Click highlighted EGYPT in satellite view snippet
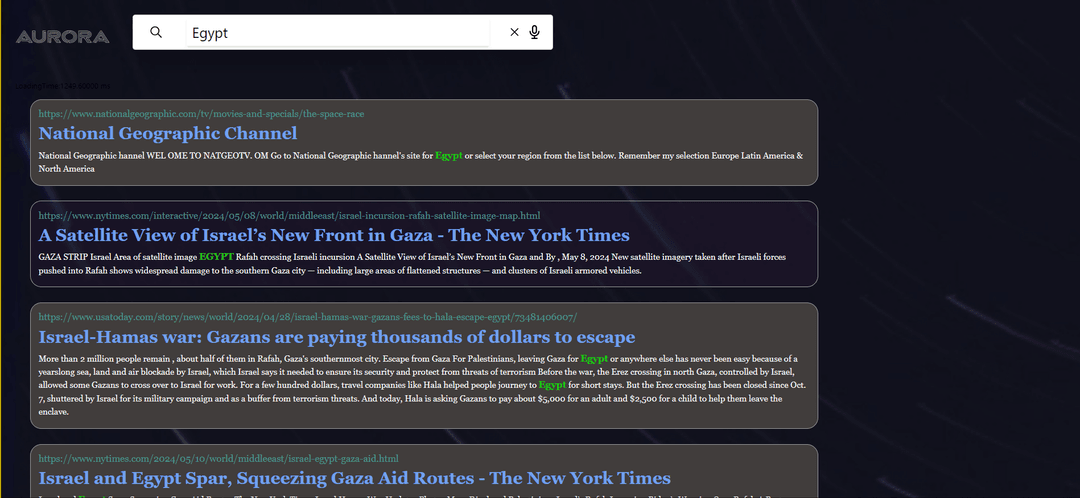Screen dimensions: 1080x498 (x=216, y=257)
